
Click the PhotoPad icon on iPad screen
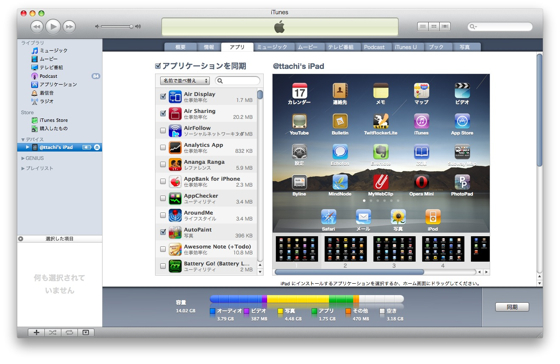(462, 182)
